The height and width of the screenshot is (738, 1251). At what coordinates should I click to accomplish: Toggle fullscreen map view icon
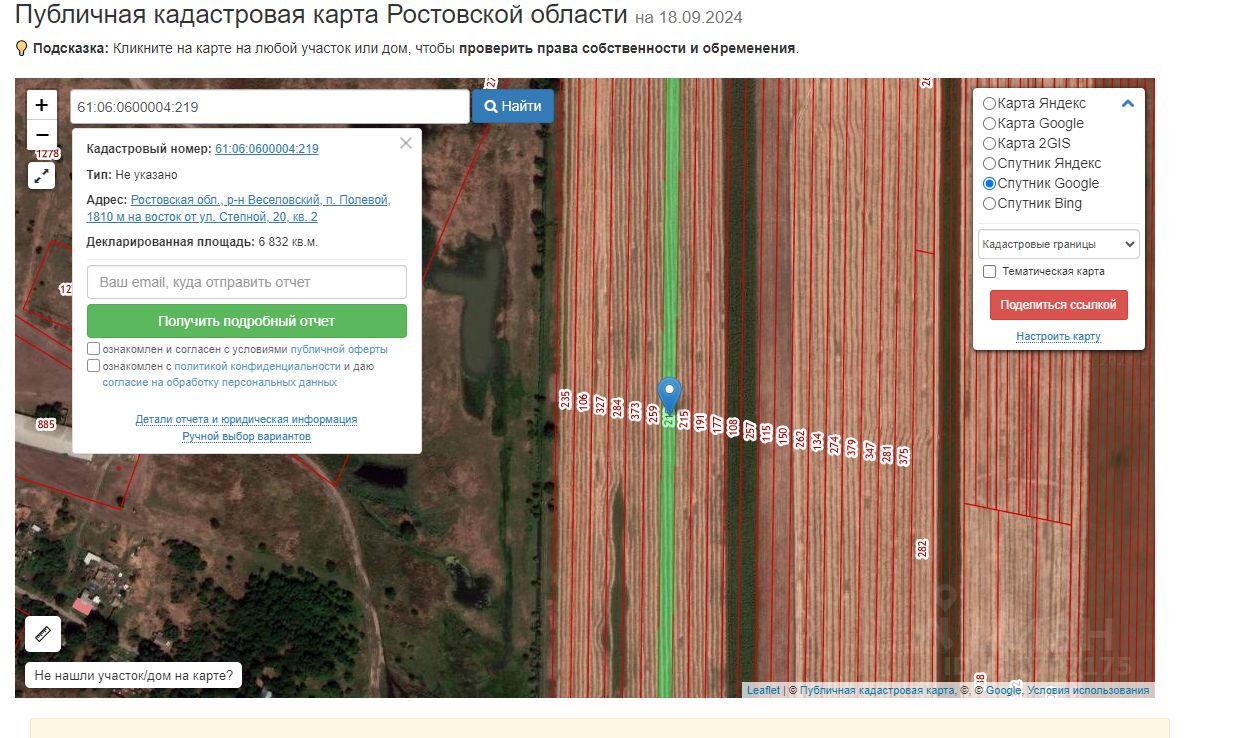(41, 176)
